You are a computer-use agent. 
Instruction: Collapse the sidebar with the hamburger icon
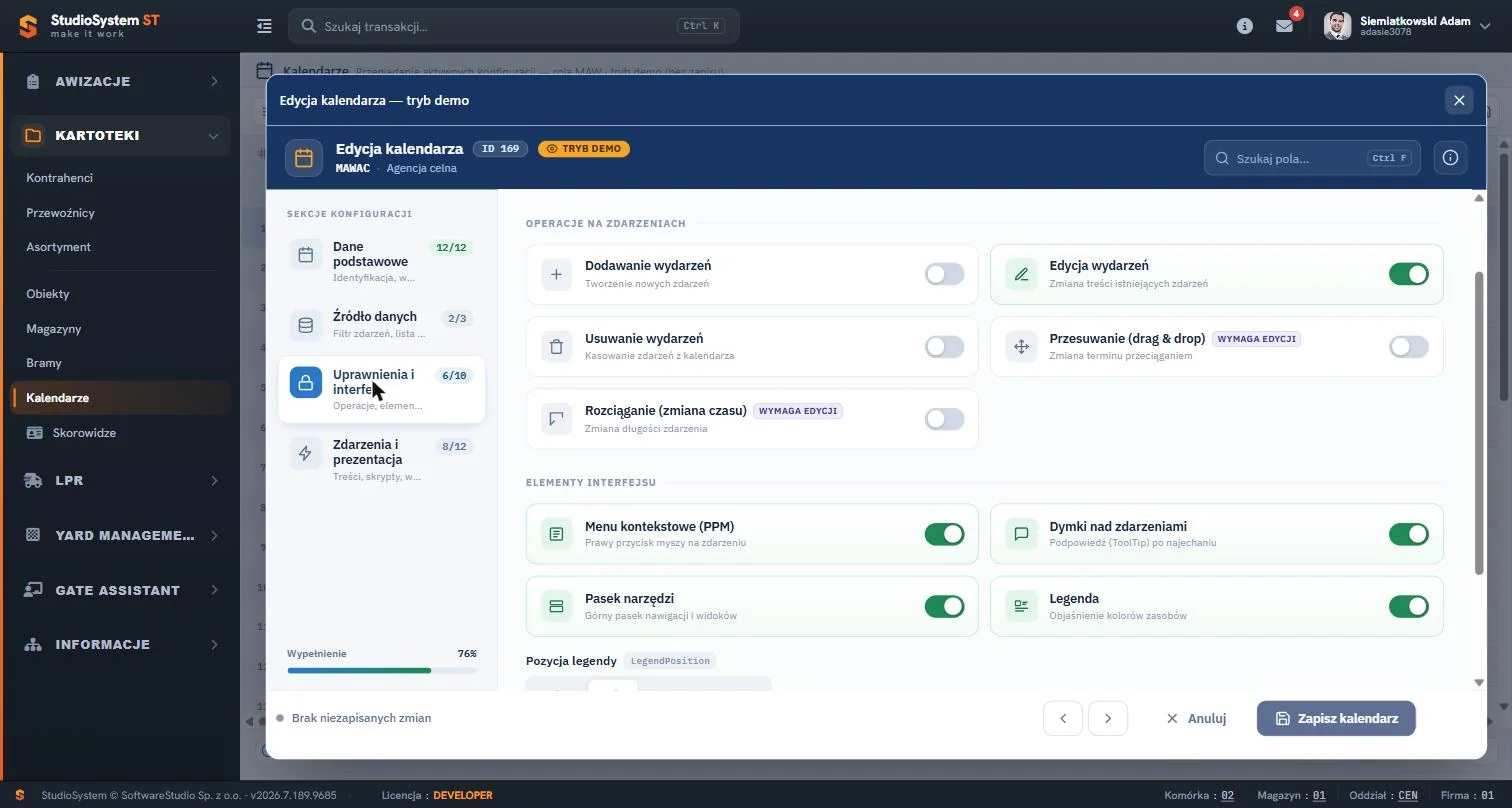coord(264,26)
